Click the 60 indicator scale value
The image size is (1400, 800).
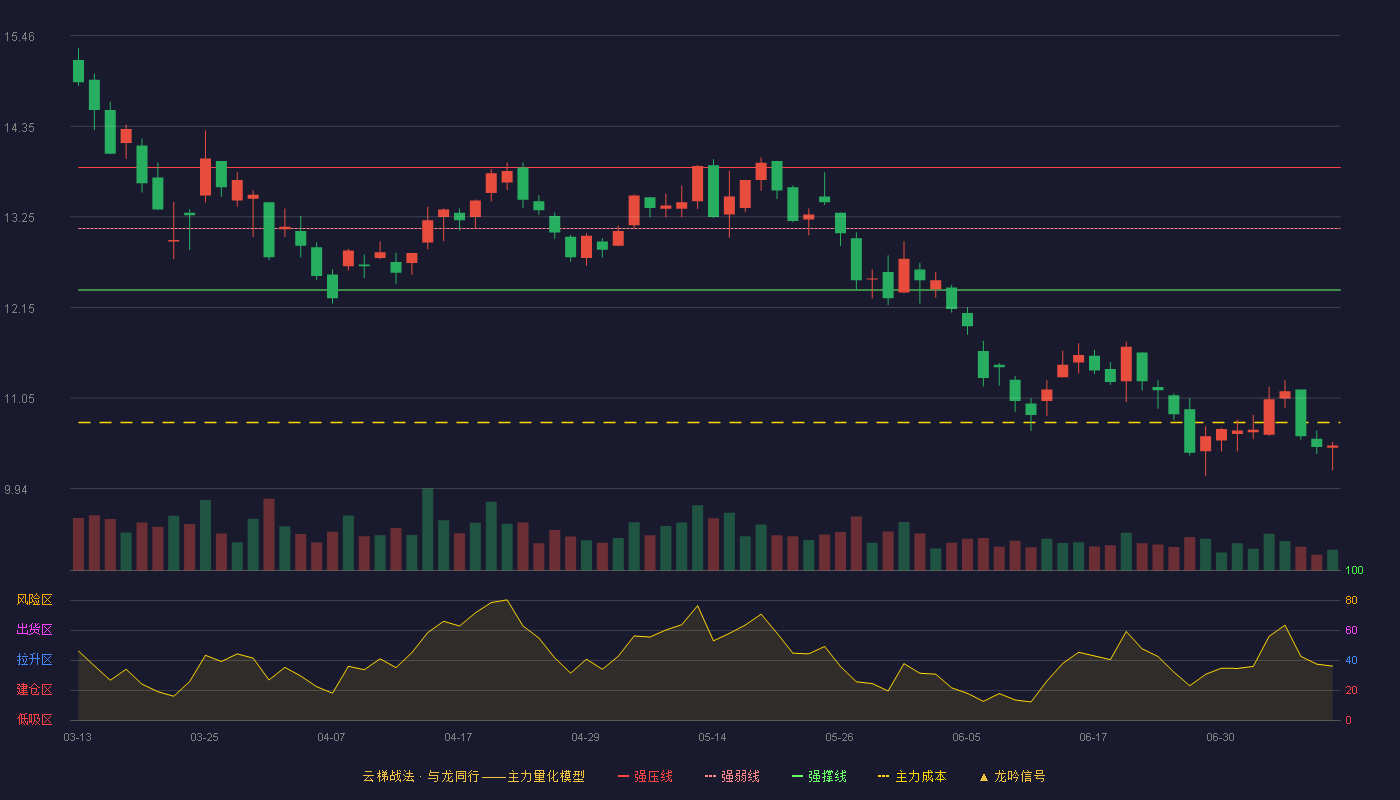pos(1351,630)
